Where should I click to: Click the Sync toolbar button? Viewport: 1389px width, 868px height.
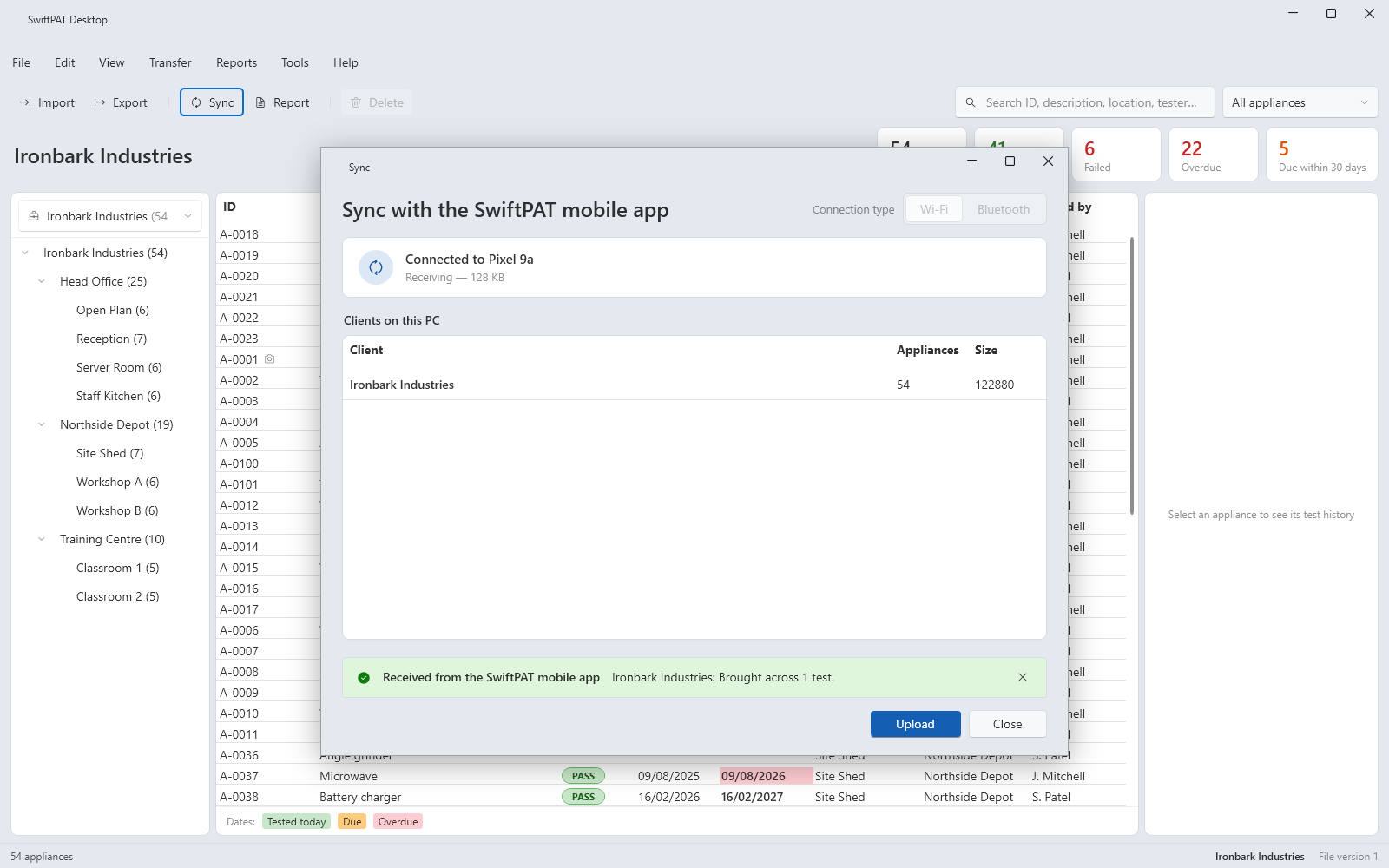tap(212, 102)
